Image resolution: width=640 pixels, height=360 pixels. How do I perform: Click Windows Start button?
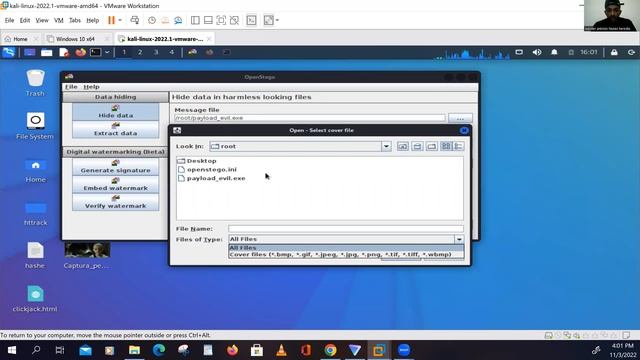point(11,350)
